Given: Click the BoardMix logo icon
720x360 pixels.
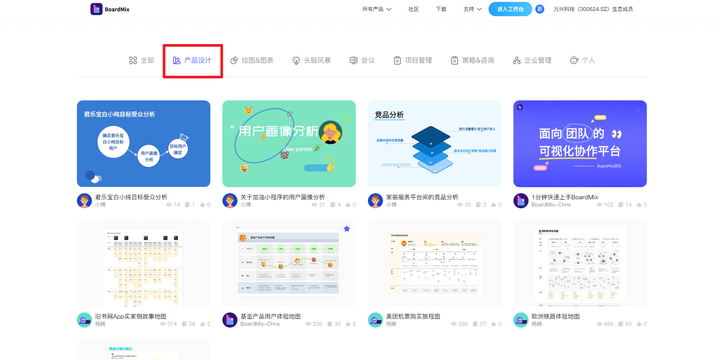Looking at the screenshot, I should click(96, 9).
